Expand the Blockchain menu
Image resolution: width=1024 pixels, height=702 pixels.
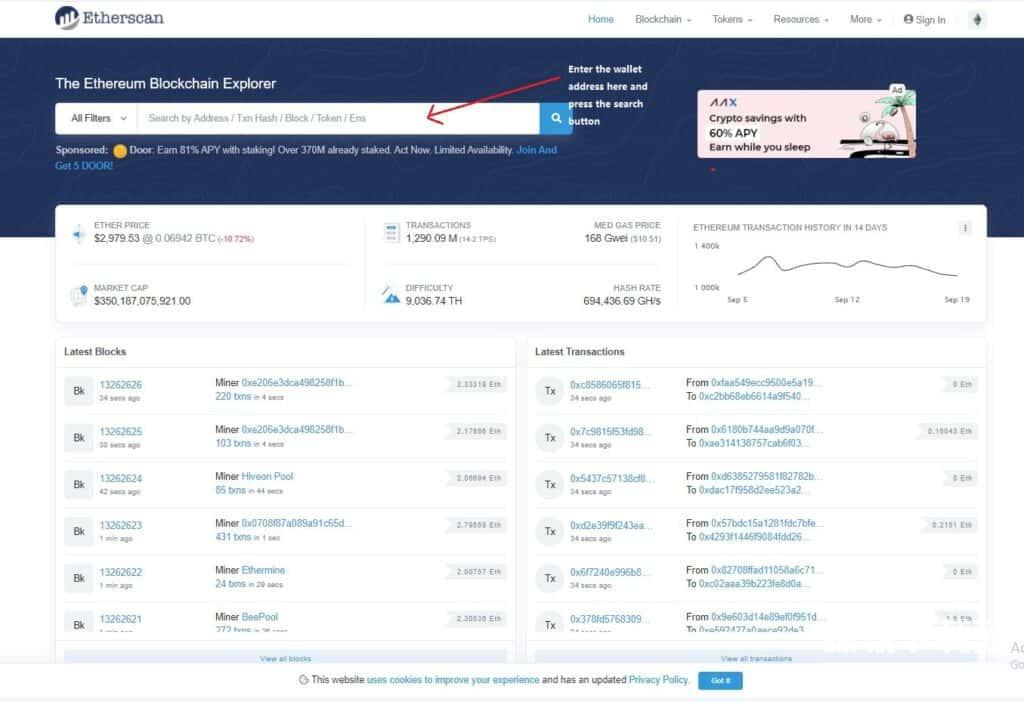click(662, 19)
